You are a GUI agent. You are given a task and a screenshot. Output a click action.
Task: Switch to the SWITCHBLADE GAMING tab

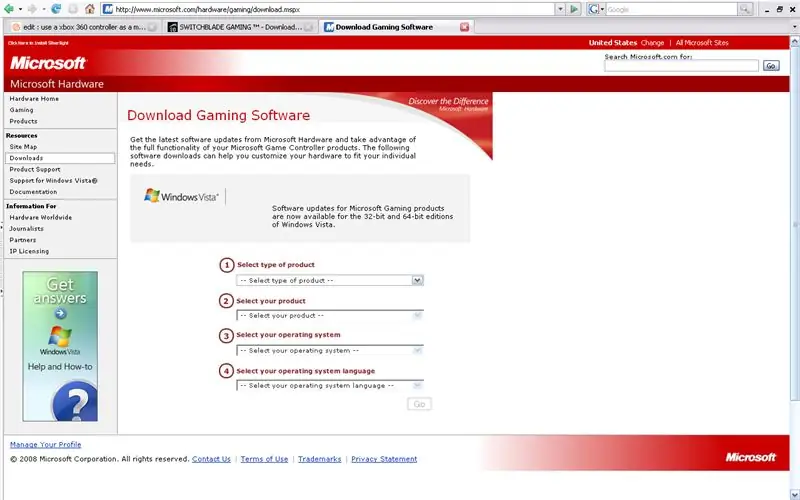[240, 27]
